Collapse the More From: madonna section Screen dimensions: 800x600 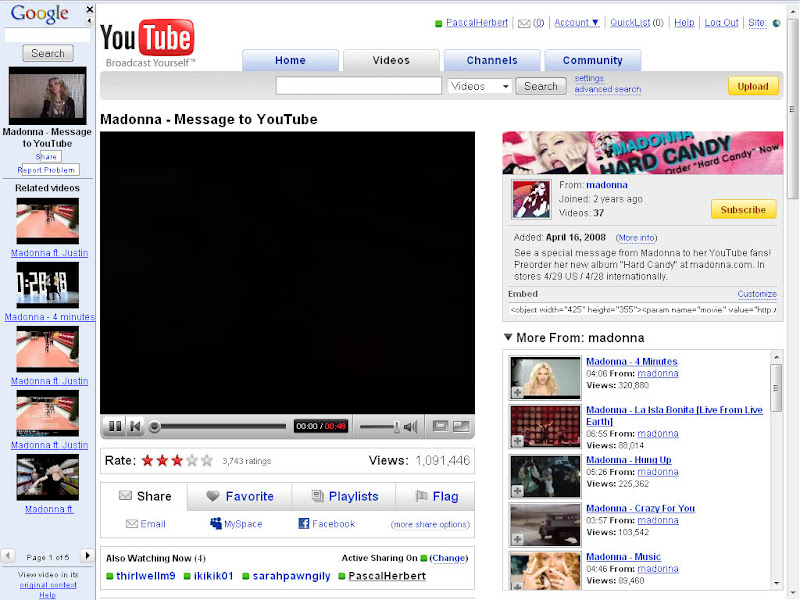click(508, 337)
